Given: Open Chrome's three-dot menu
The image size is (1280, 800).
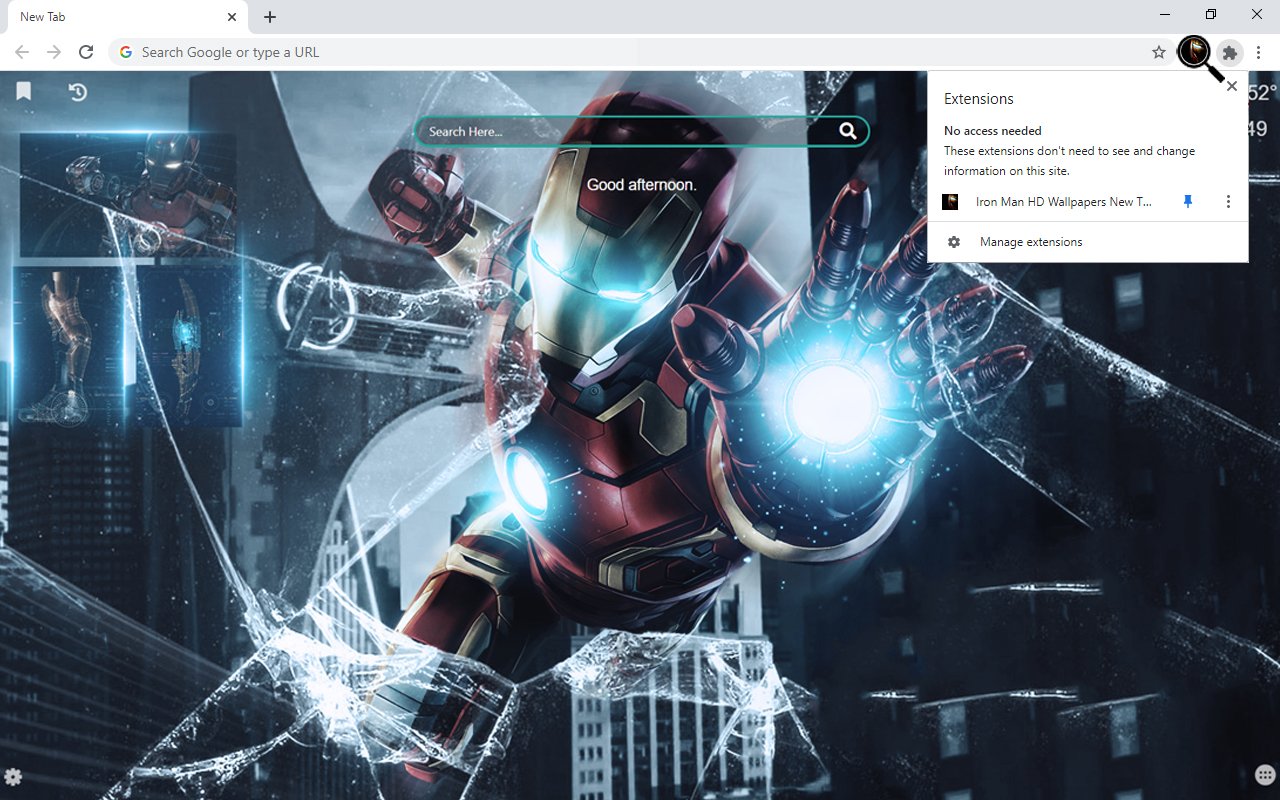Looking at the screenshot, I should [x=1259, y=52].
